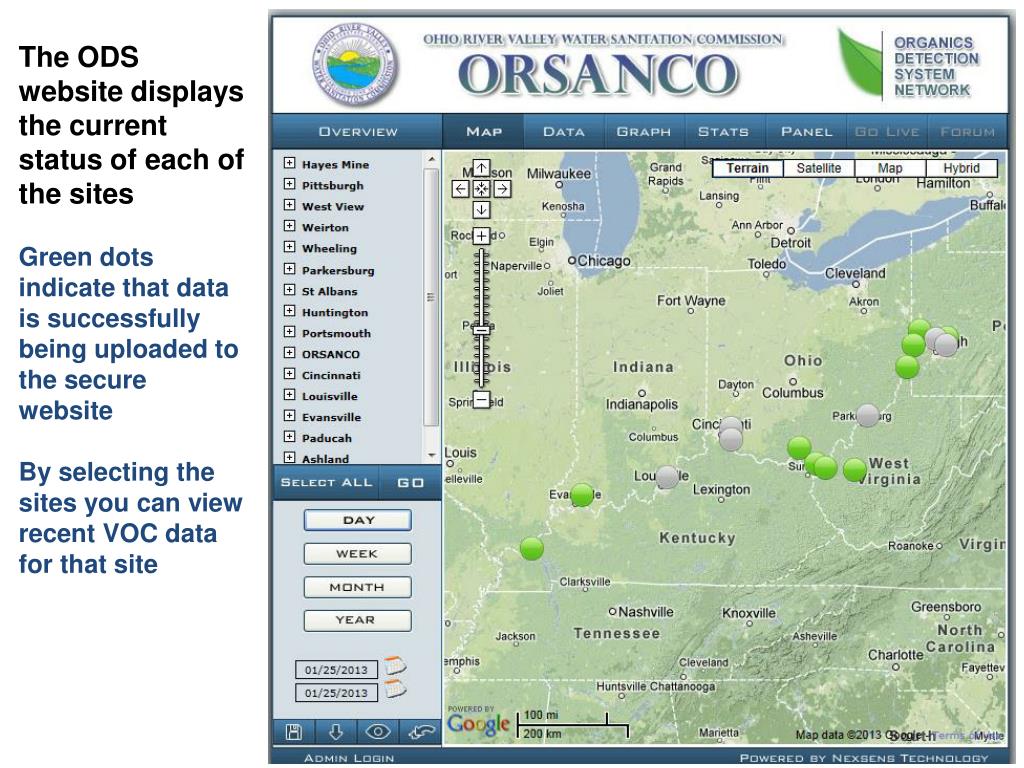
Task: Click the download arrow icon
Action: [336, 732]
